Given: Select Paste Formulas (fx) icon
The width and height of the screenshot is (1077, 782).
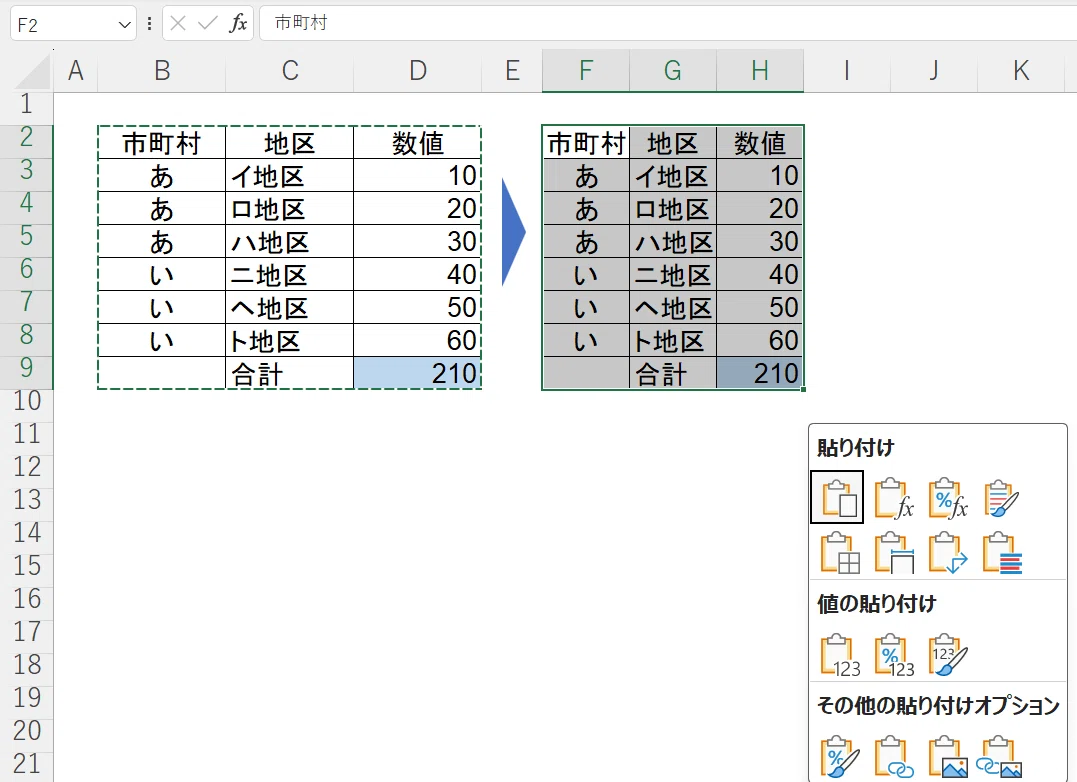Looking at the screenshot, I should coord(892,498).
